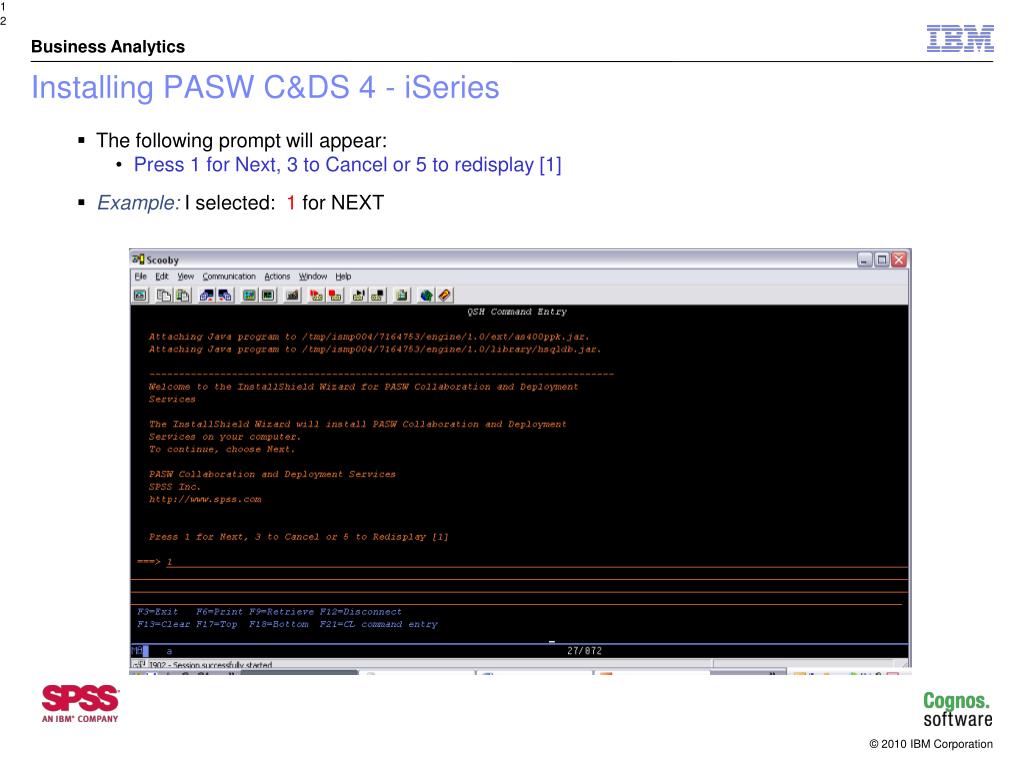1024x768 pixels.
Task: Click the F17=Top function key label
Action: click(x=217, y=624)
